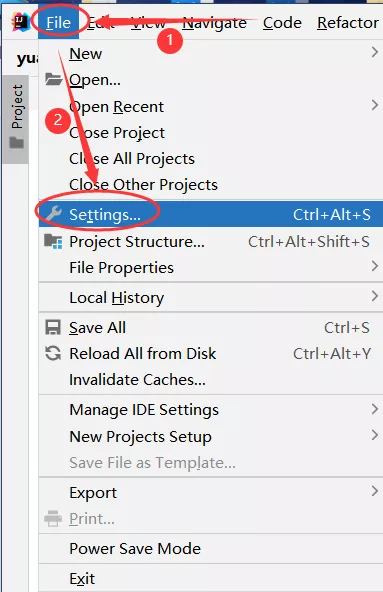Click the Print printer icon
383x592 pixels.
pos(53,518)
